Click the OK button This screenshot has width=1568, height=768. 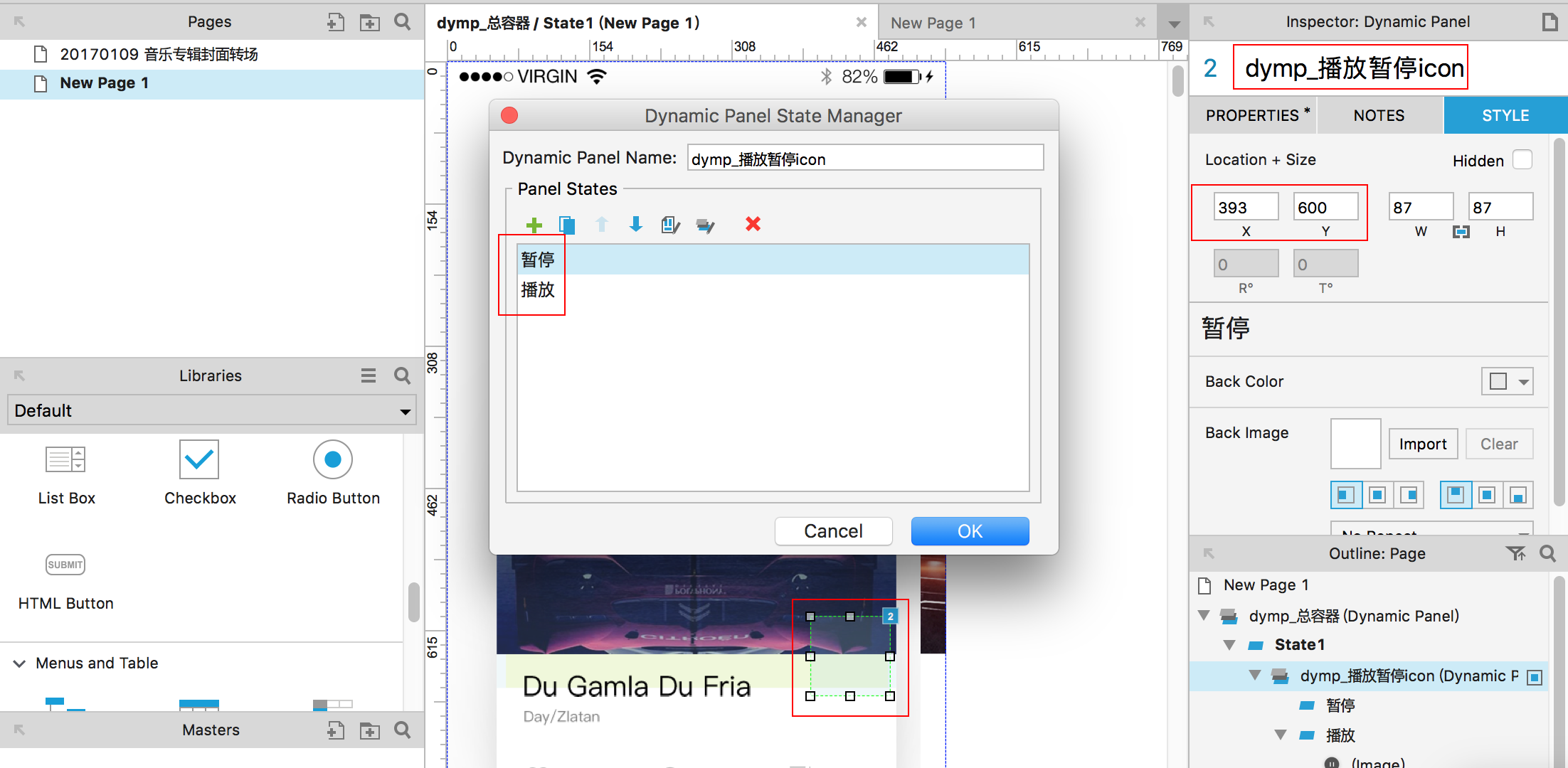coord(970,531)
